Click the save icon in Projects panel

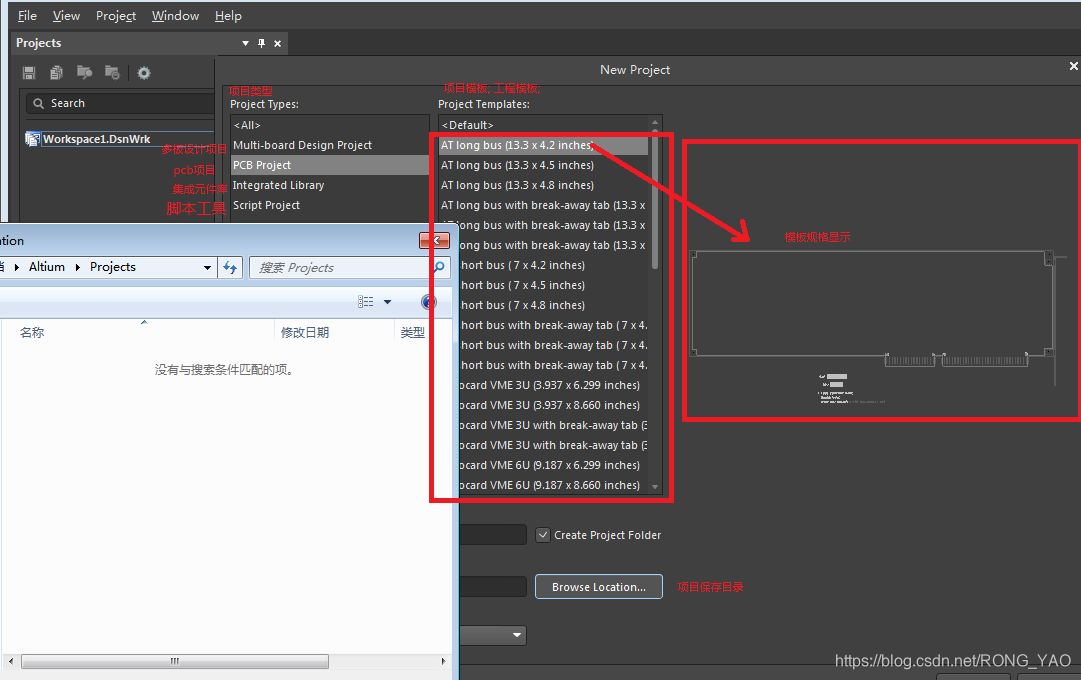(29, 73)
